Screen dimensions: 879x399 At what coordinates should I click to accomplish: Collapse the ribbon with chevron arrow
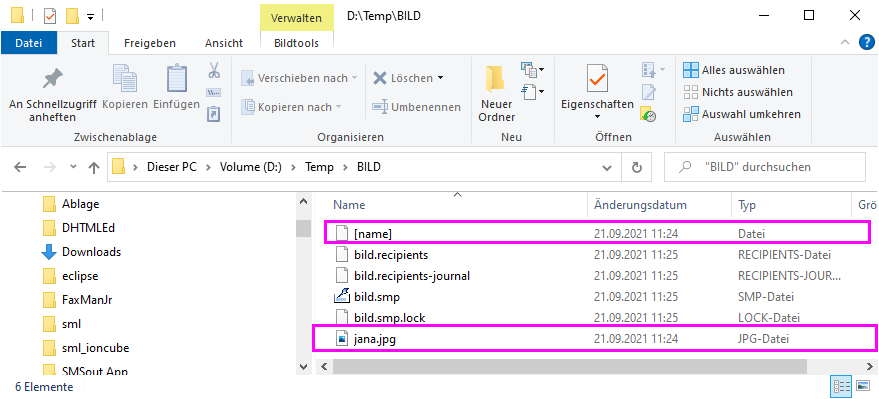point(845,43)
